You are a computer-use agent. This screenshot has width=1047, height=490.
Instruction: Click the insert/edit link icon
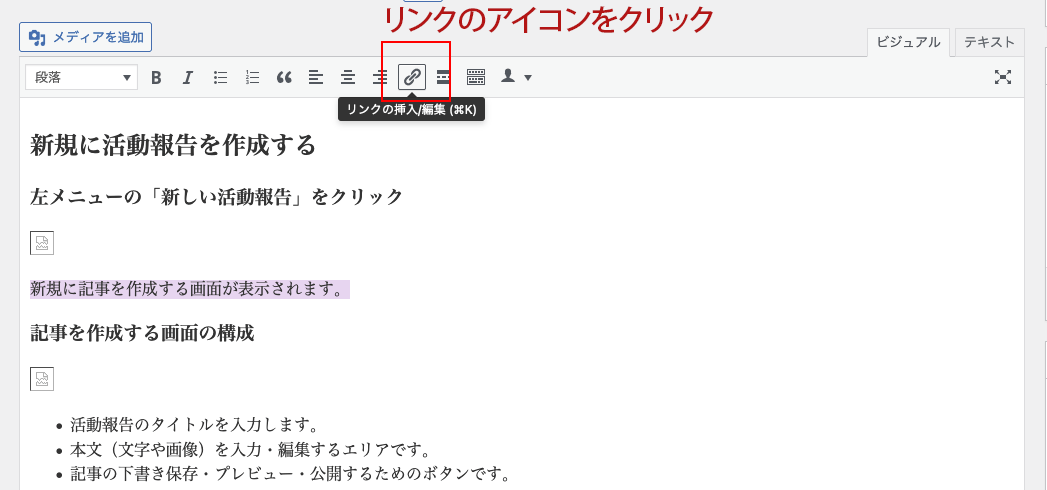coord(412,77)
